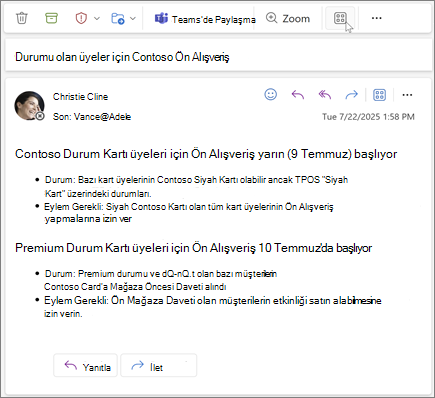Open the Move to folder icon

(x=118, y=18)
